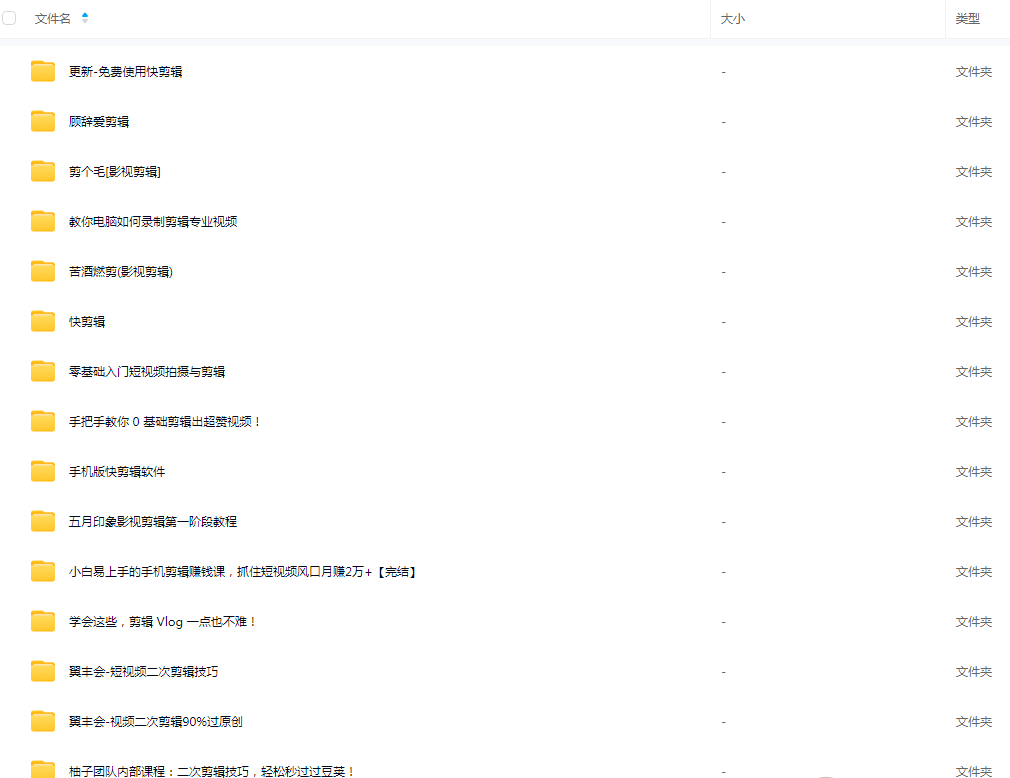This screenshot has width=1010, height=778.
Task: Select the file name 更新-免费使用快剪辑
Action: (126, 71)
